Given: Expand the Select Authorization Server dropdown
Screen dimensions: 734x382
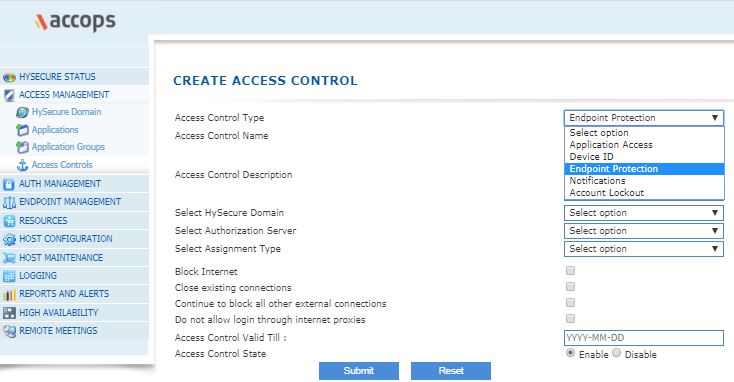Looking at the screenshot, I should click(x=644, y=231).
